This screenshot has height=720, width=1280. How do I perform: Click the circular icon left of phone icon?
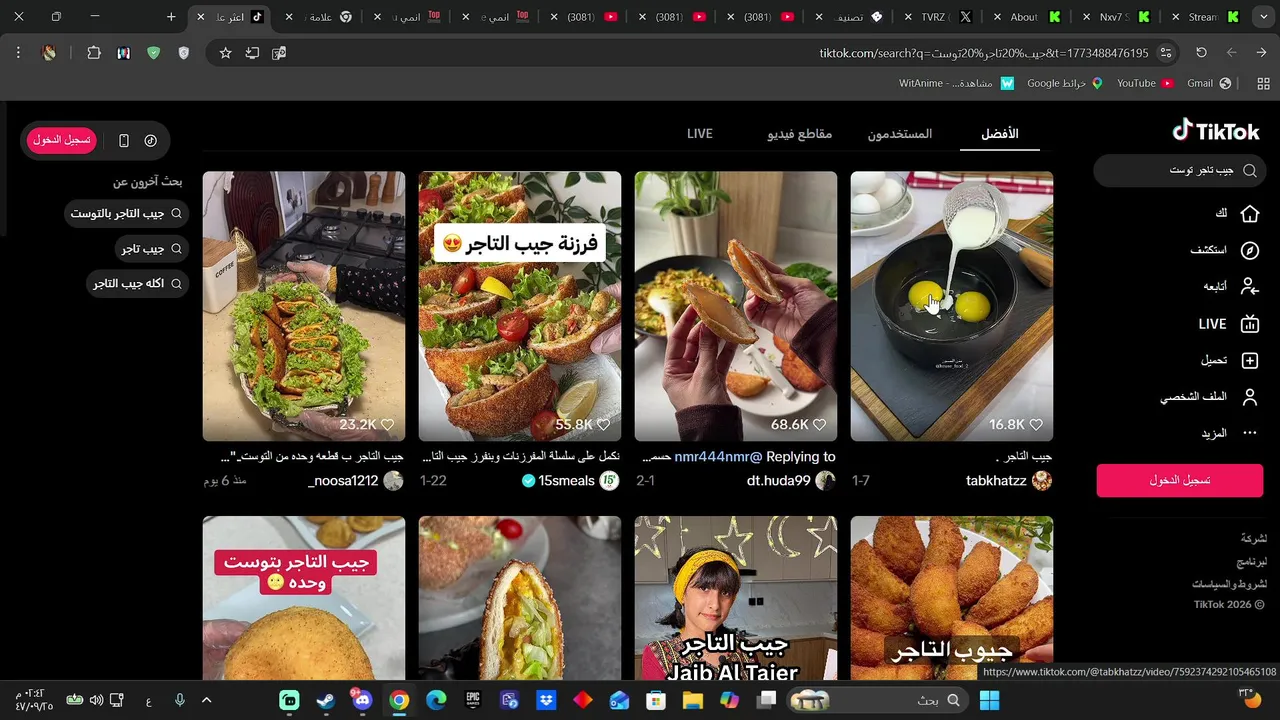tap(151, 141)
